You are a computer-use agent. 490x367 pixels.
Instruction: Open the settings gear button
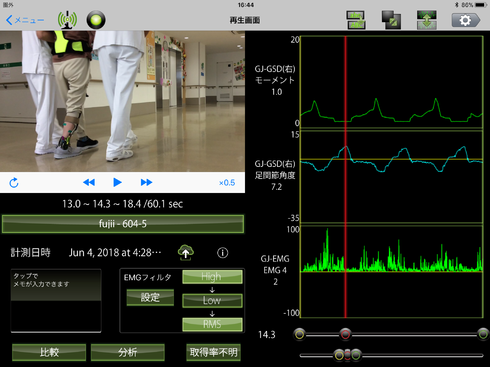[466, 20]
